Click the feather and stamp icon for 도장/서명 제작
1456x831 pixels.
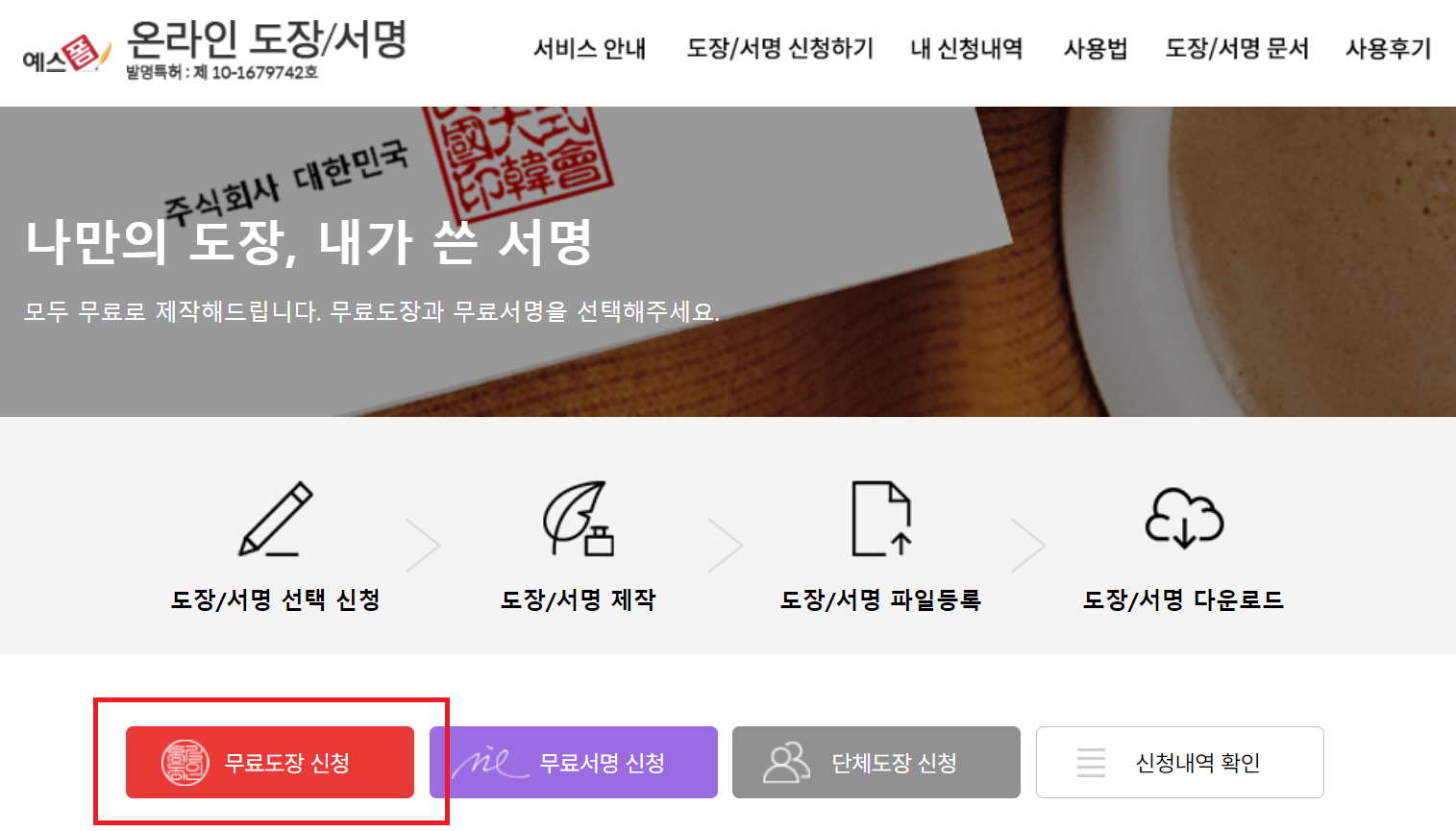(x=579, y=519)
